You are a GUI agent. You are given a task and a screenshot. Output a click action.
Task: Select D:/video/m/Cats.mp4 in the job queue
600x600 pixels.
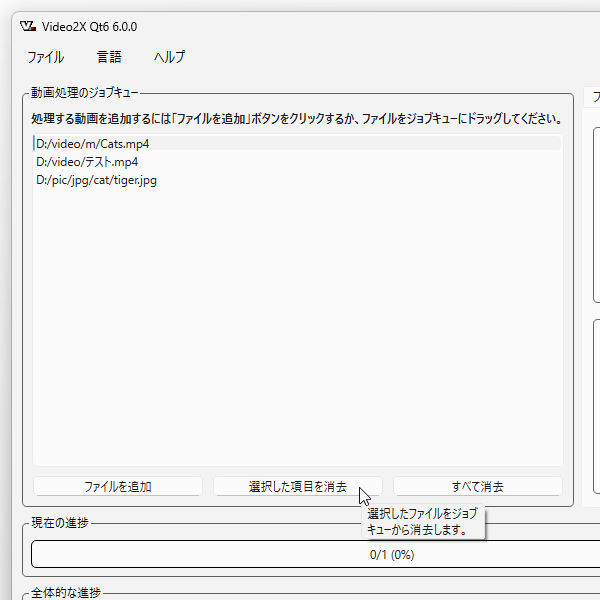point(297,143)
